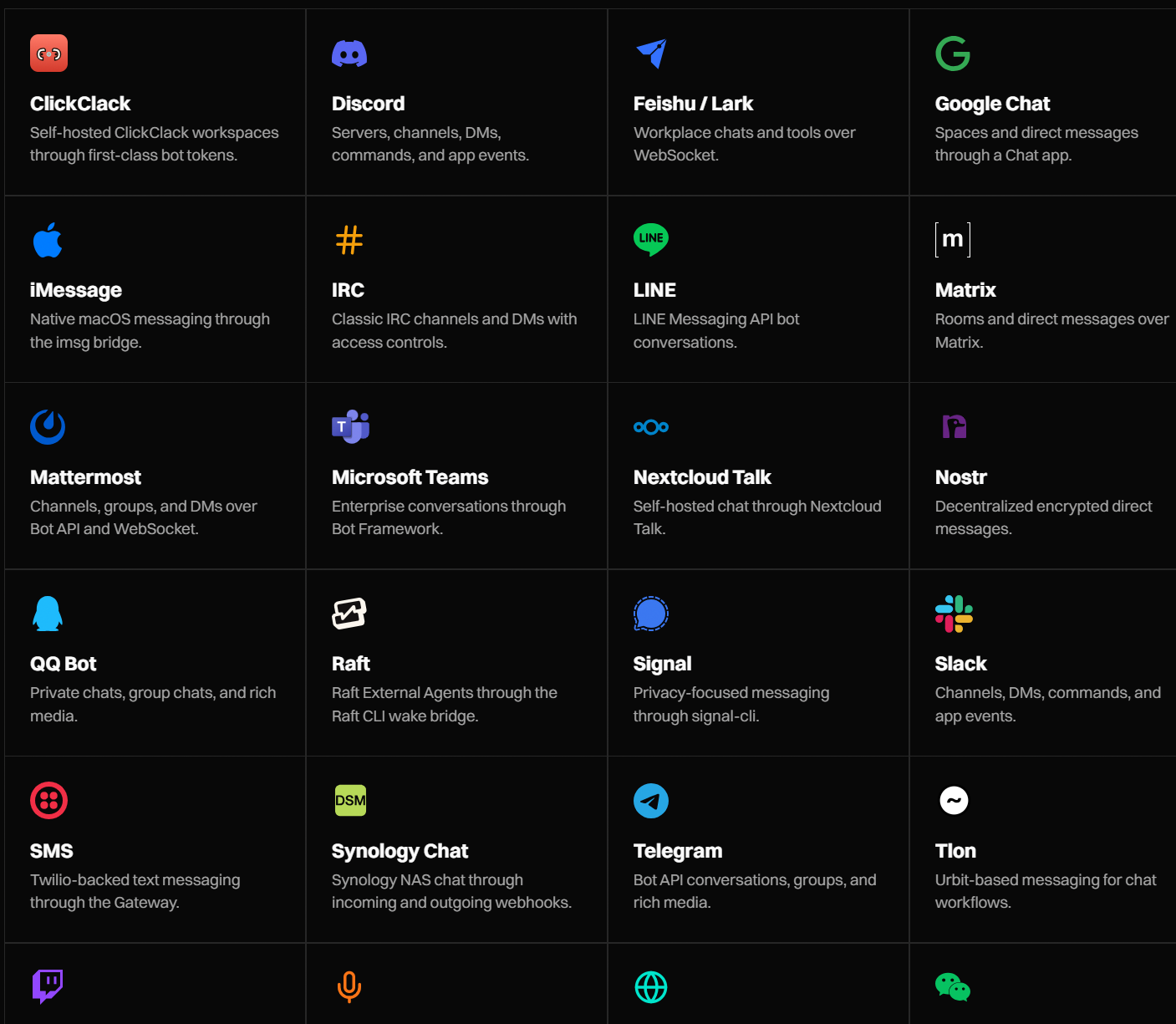Click the Raft white logo icon
The height and width of the screenshot is (1024, 1176).
tap(349, 614)
